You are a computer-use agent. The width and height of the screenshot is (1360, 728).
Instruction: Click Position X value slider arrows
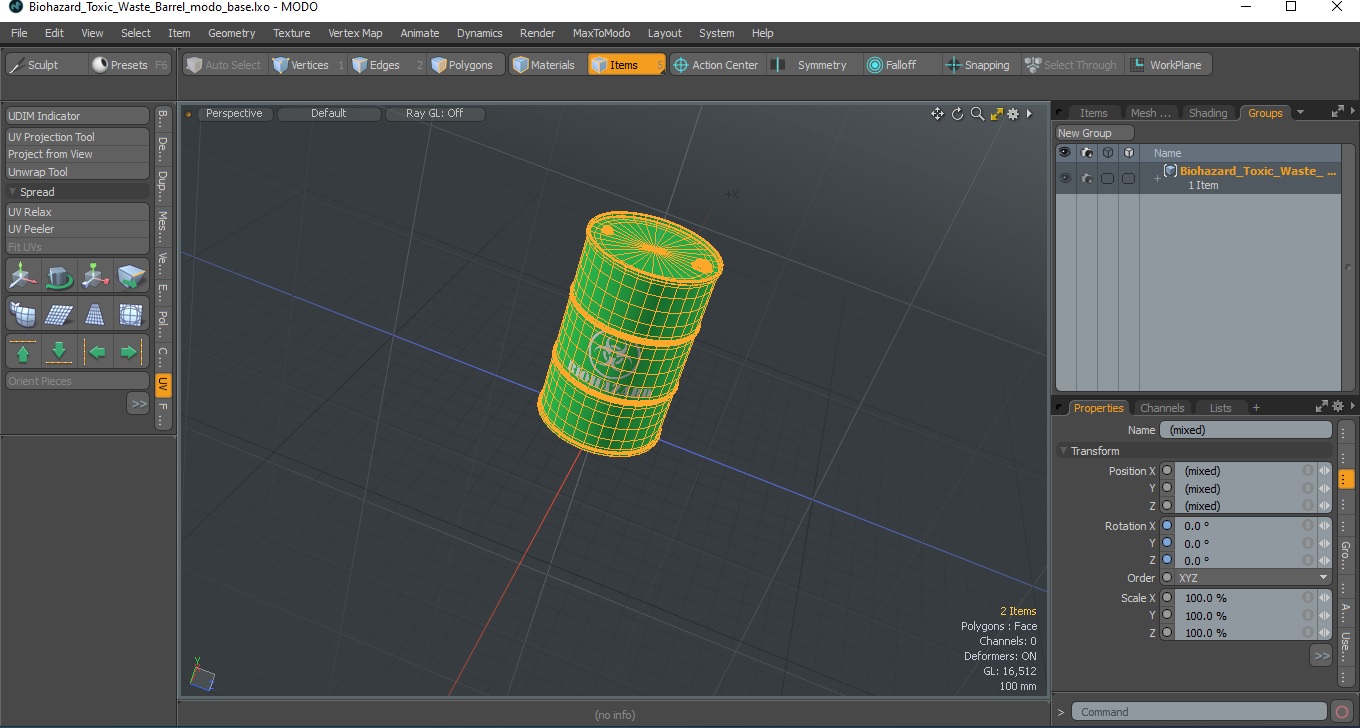point(1324,471)
